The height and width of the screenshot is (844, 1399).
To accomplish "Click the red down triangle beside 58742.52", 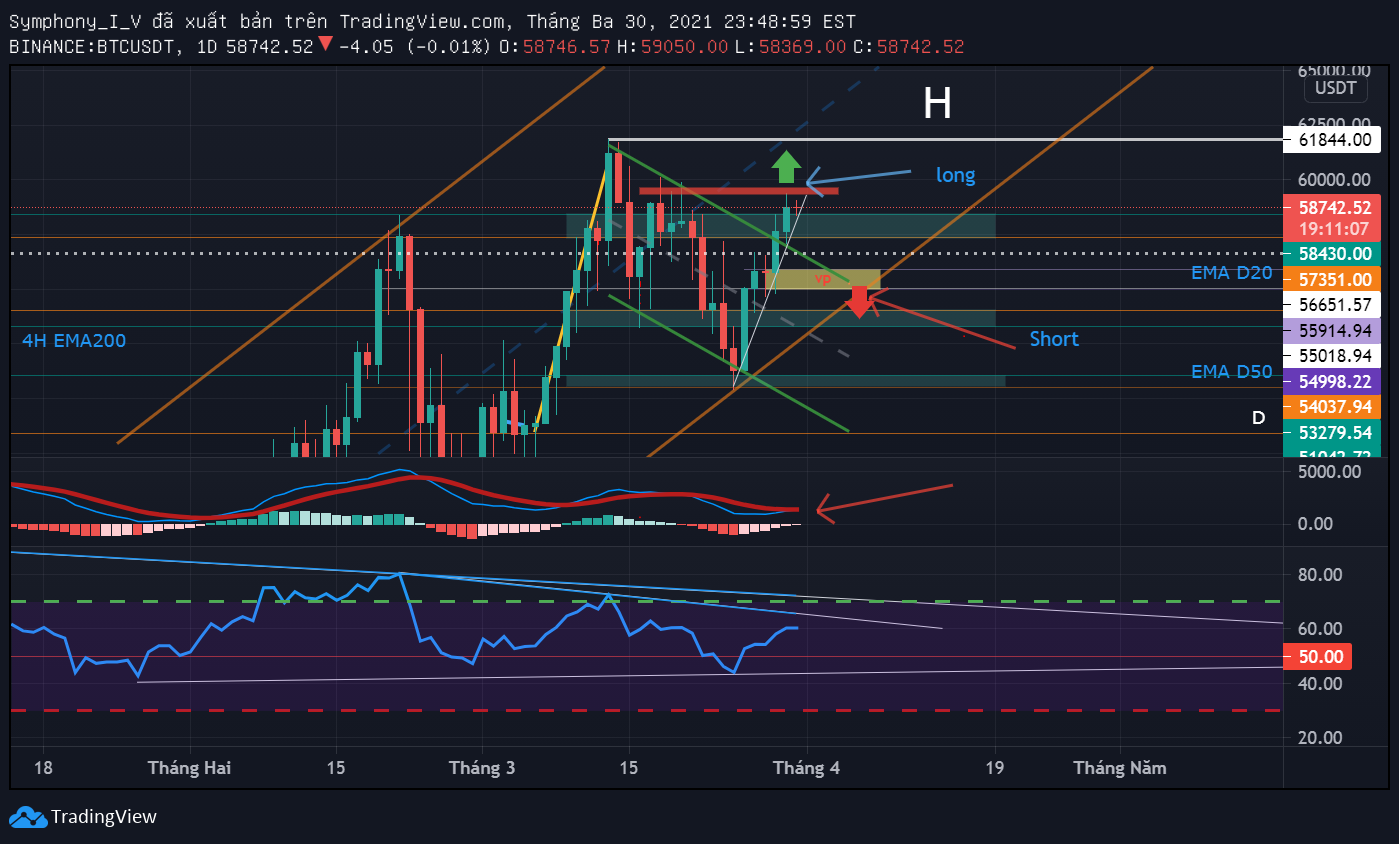I will pyautogui.click(x=325, y=45).
